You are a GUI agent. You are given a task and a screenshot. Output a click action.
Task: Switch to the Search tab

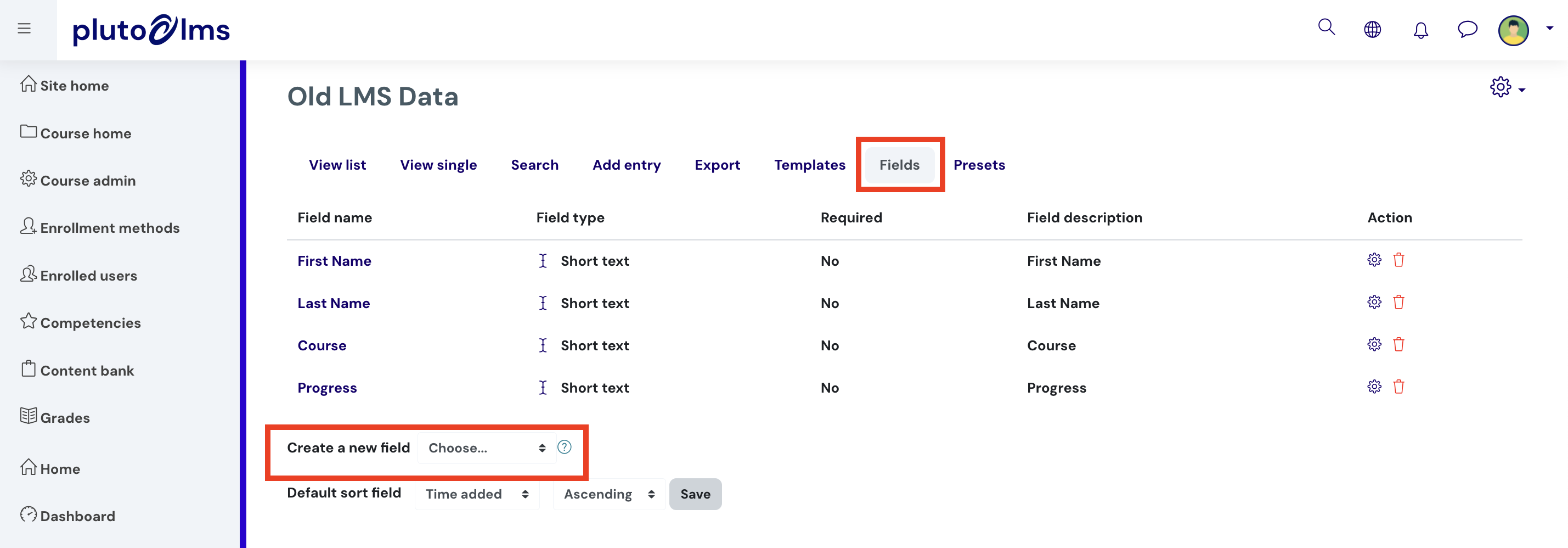point(534,165)
